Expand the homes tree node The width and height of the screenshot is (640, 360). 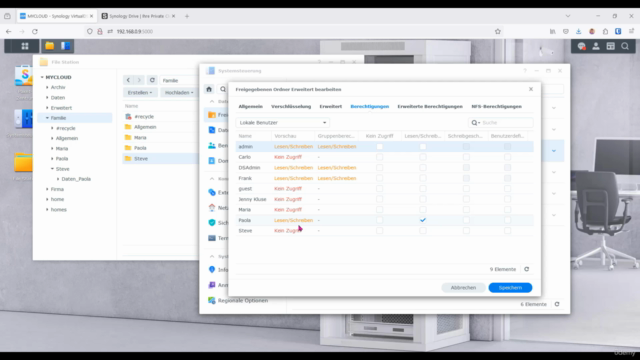(x=47, y=210)
